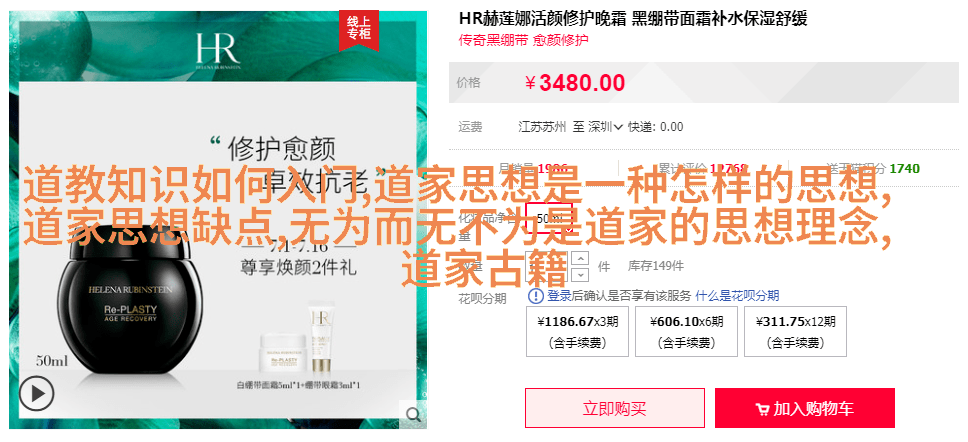Increase quantity with the up arrow
Viewport: 968px width, 442px height.
tap(581, 258)
